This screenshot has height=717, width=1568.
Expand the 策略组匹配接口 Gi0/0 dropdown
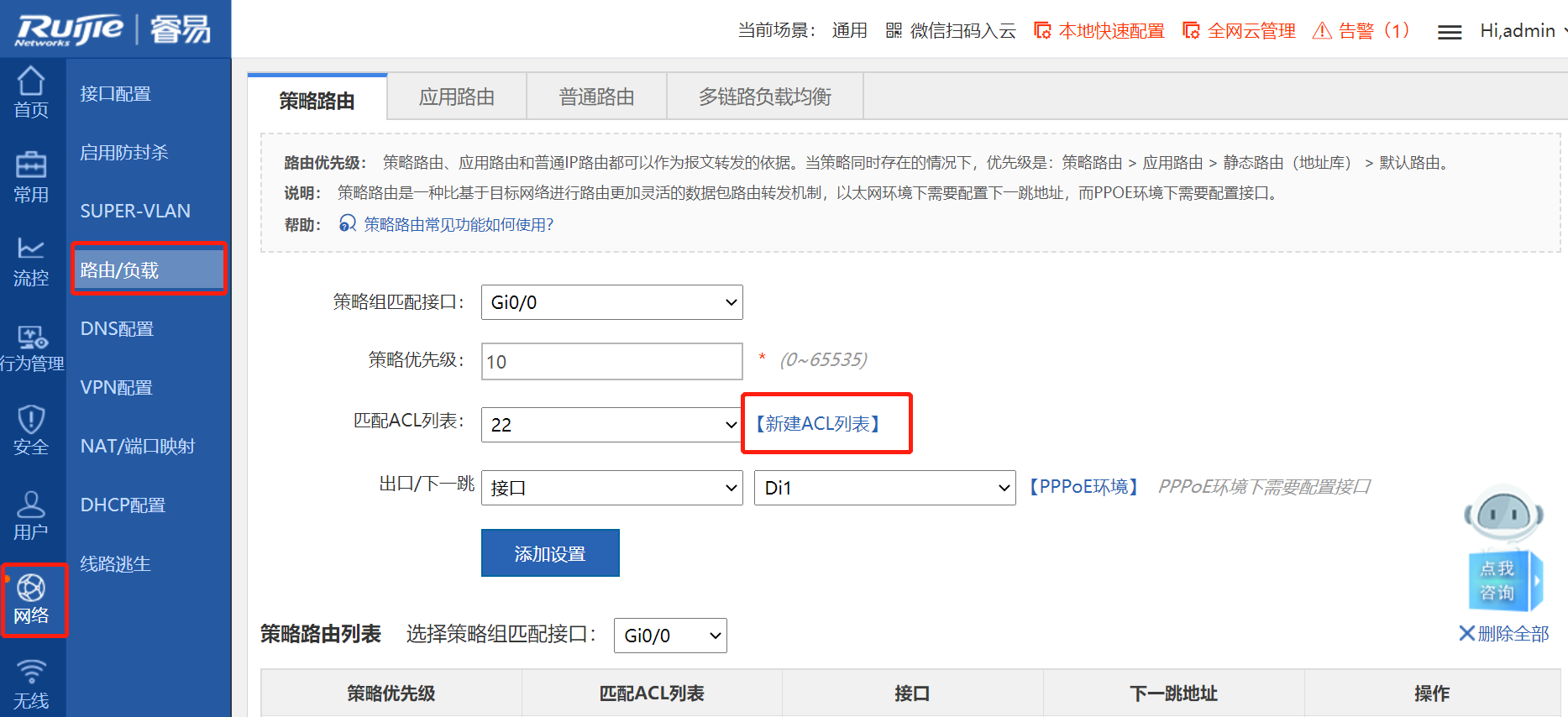click(611, 302)
